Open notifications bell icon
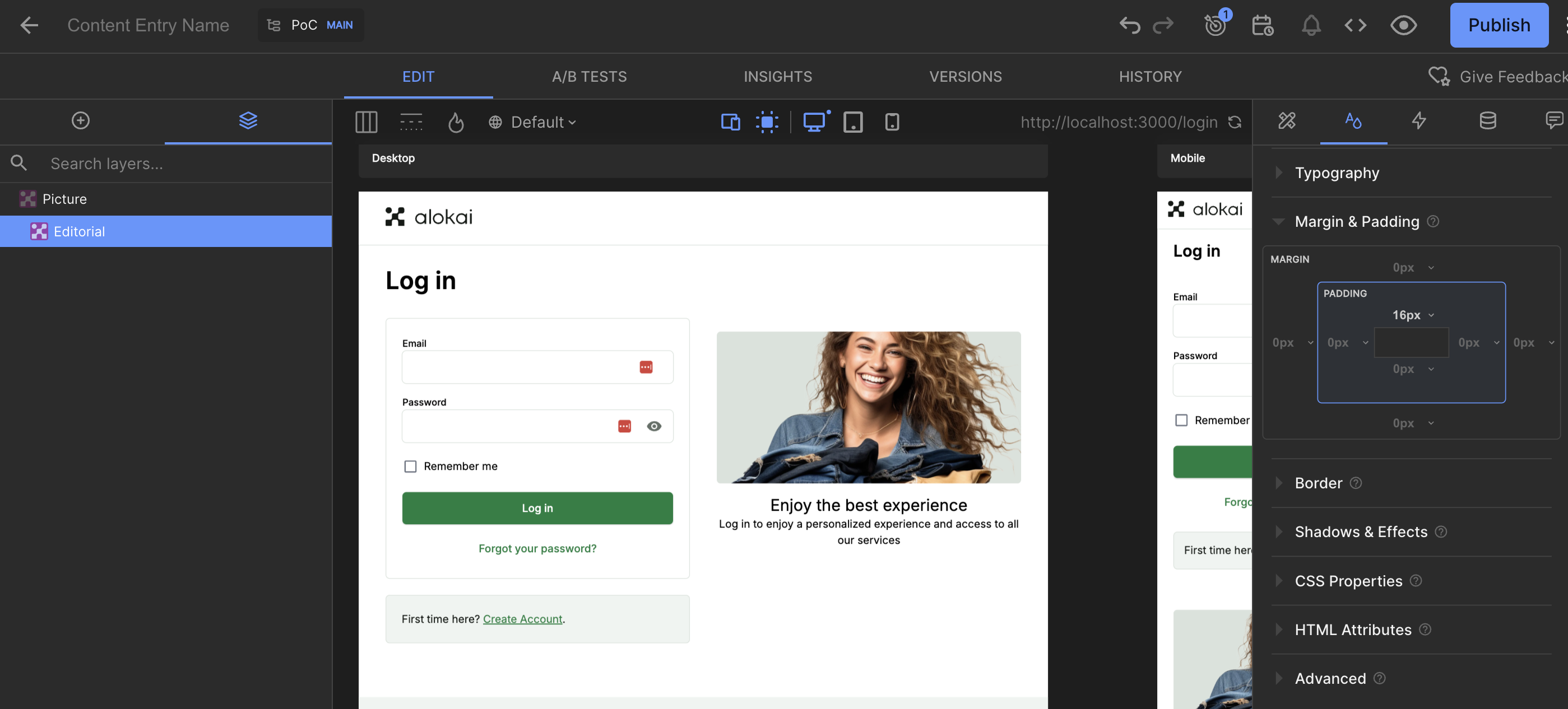 pos(1311,25)
